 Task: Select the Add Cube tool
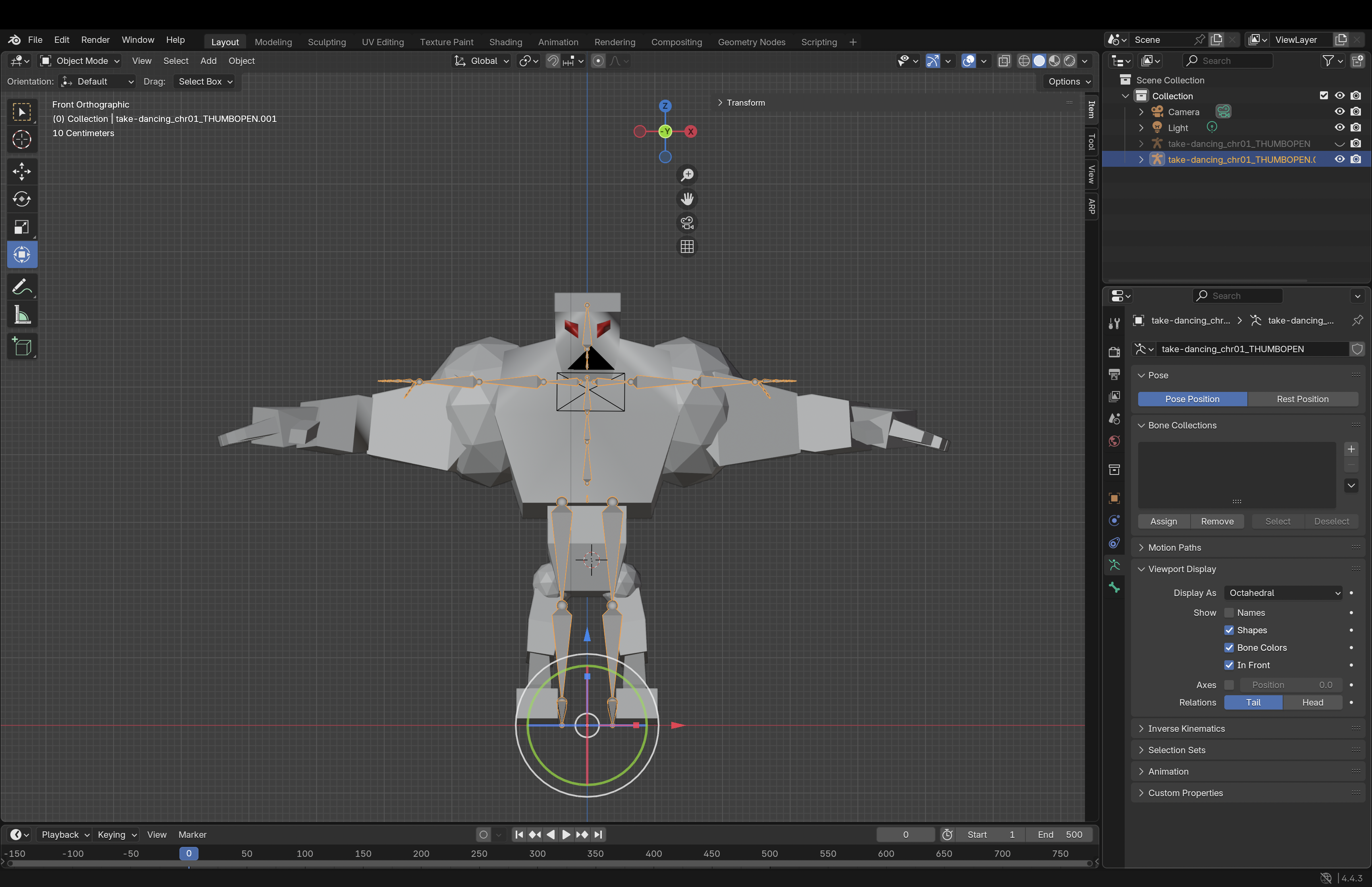coord(22,346)
